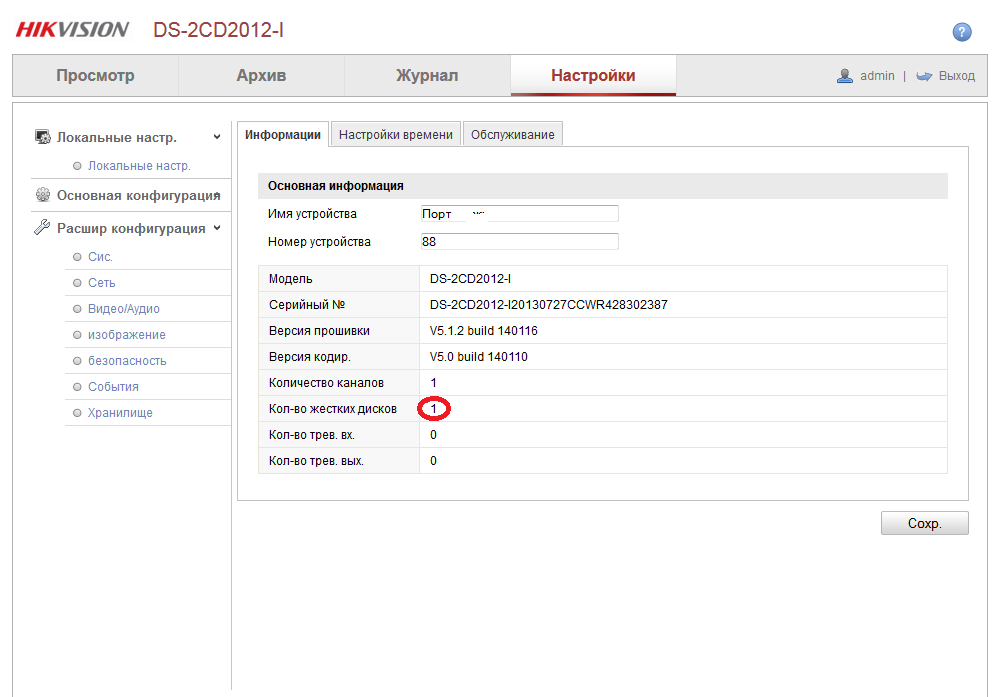Click the Hikvision logo
This screenshot has width=992, height=697.
pos(72,30)
